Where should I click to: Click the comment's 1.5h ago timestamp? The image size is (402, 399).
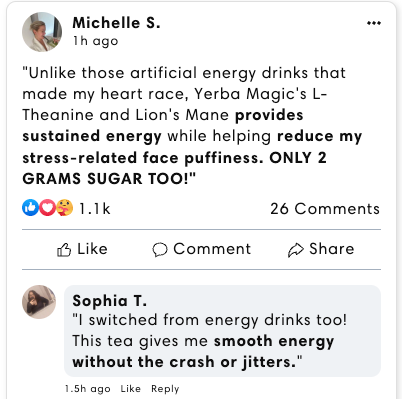point(88,389)
